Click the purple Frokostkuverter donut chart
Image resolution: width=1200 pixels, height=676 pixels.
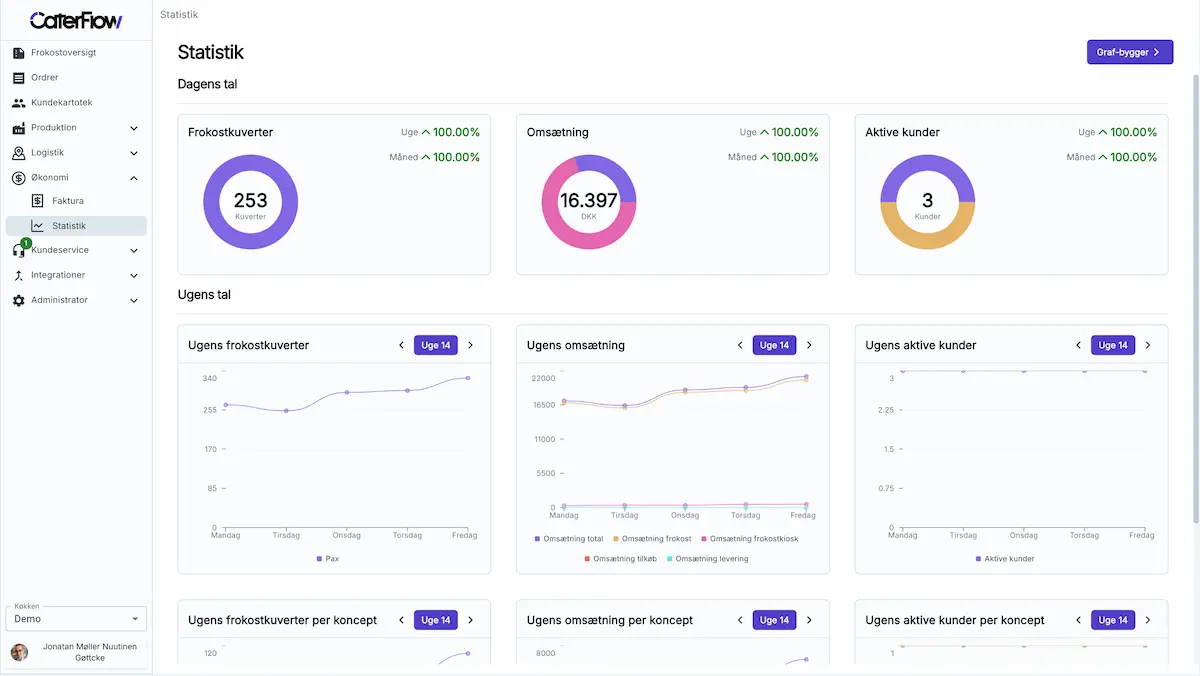coord(250,202)
